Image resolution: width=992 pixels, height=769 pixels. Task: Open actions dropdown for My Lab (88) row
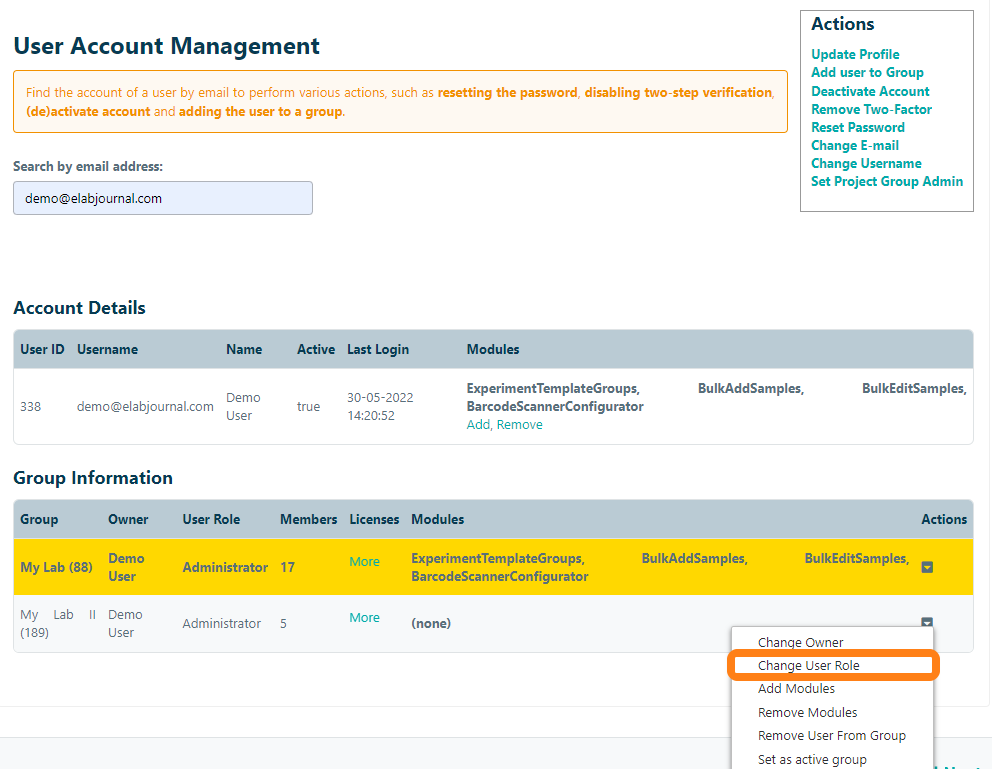click(x=927, y=567)
